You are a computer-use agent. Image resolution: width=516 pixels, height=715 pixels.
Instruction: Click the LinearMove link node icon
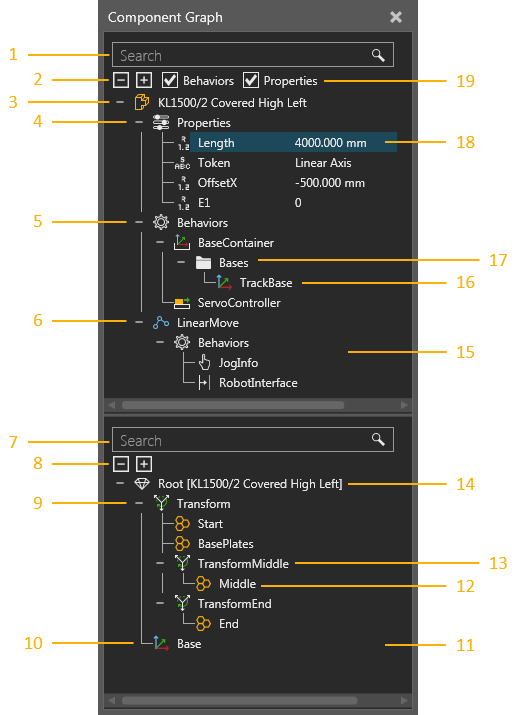pyautogui.click(x=161, y=323)
